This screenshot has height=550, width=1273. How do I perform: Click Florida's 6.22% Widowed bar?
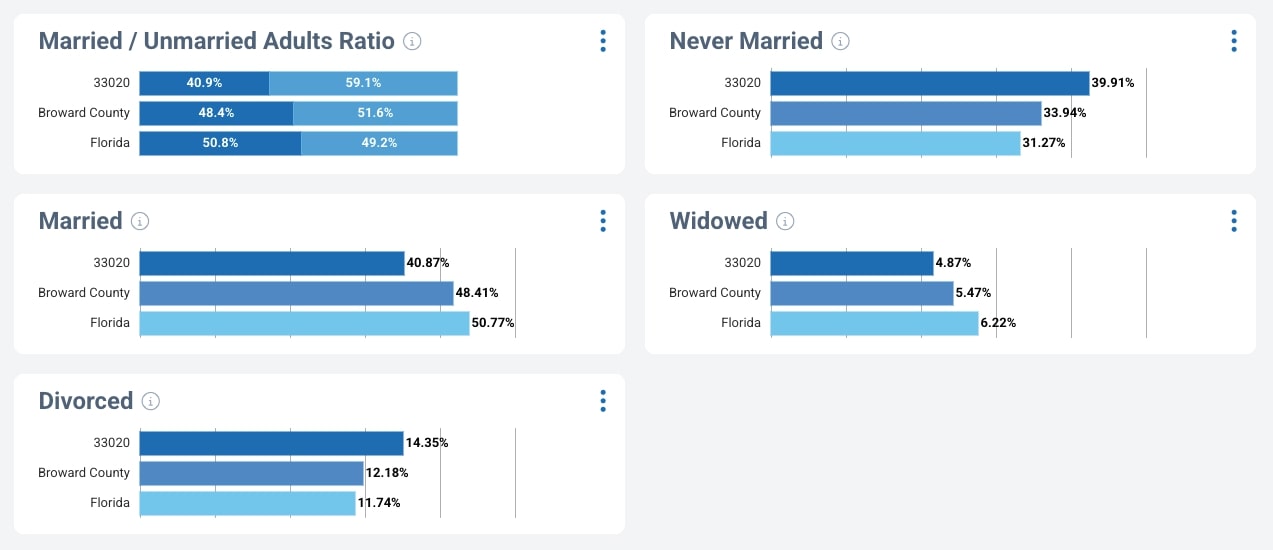tap(874, 323)
